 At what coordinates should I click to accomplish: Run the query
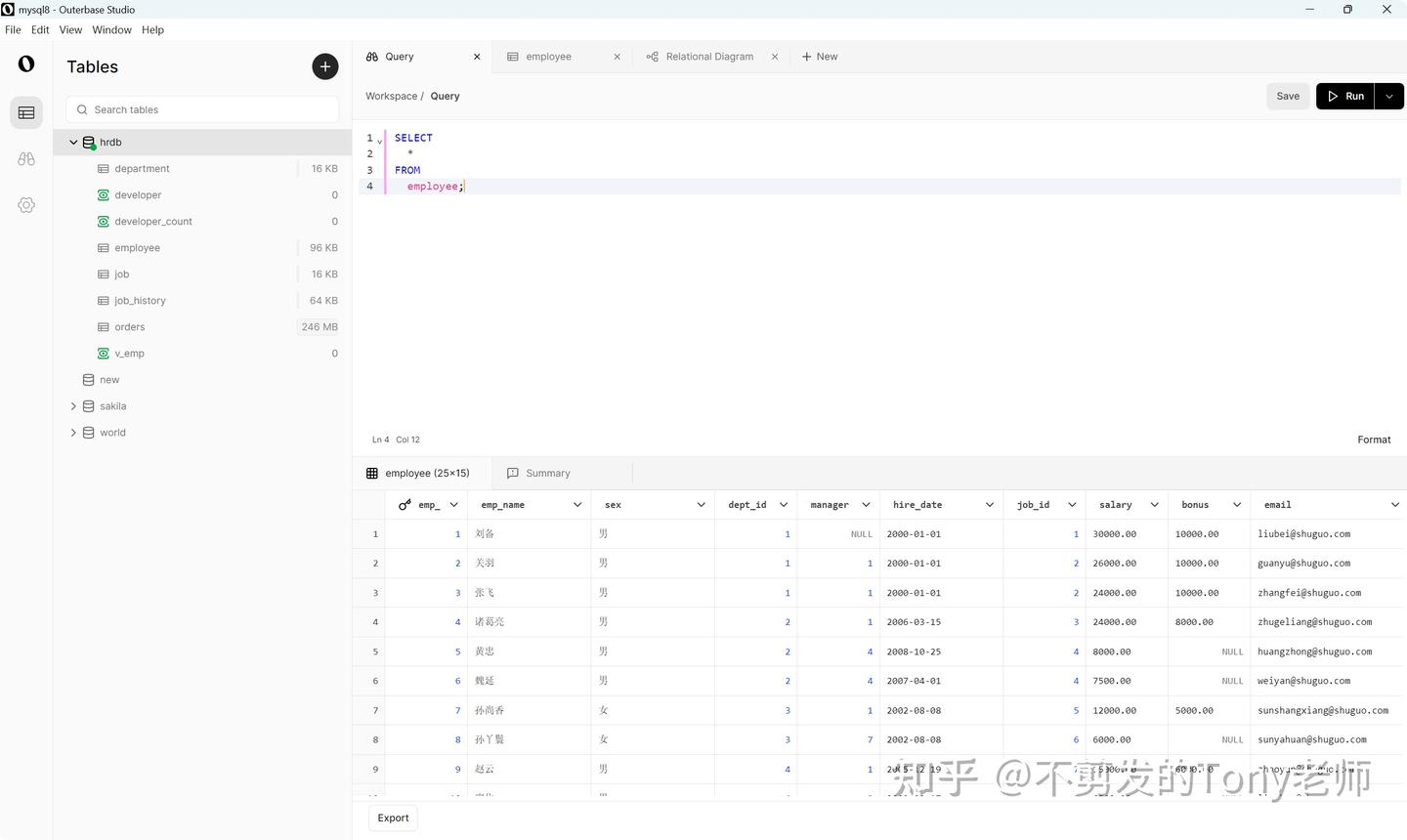tap(1345, 96)
